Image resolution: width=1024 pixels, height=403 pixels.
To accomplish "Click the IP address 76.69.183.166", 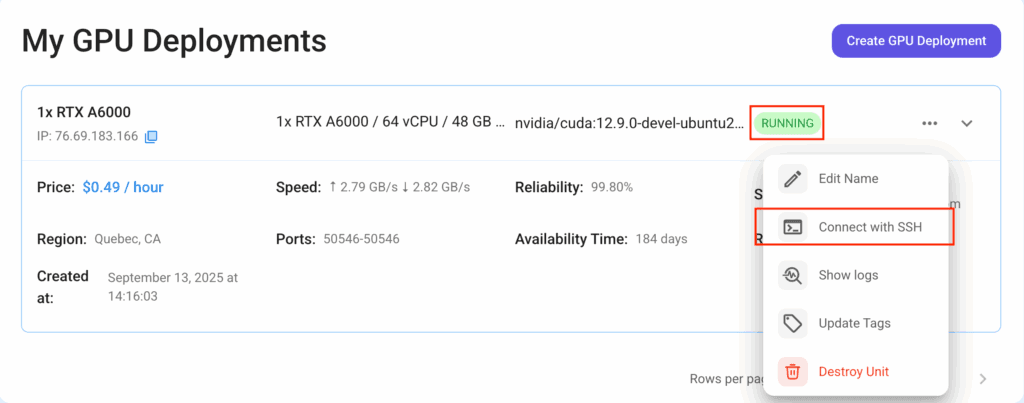I will (x=87, y=136).
